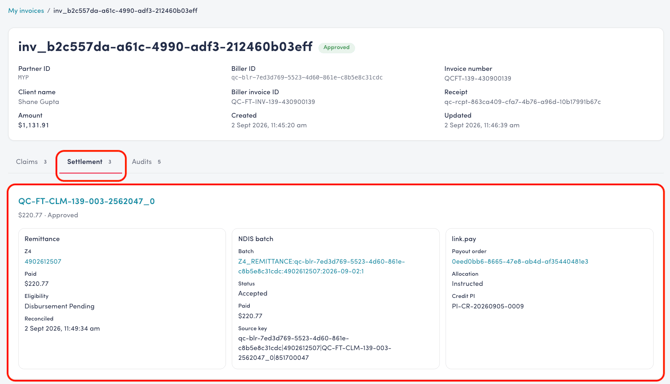Screen dimensions: 670x384
Task: Select the NDIS batch Source key value
Action: click(x=314, y=348)
